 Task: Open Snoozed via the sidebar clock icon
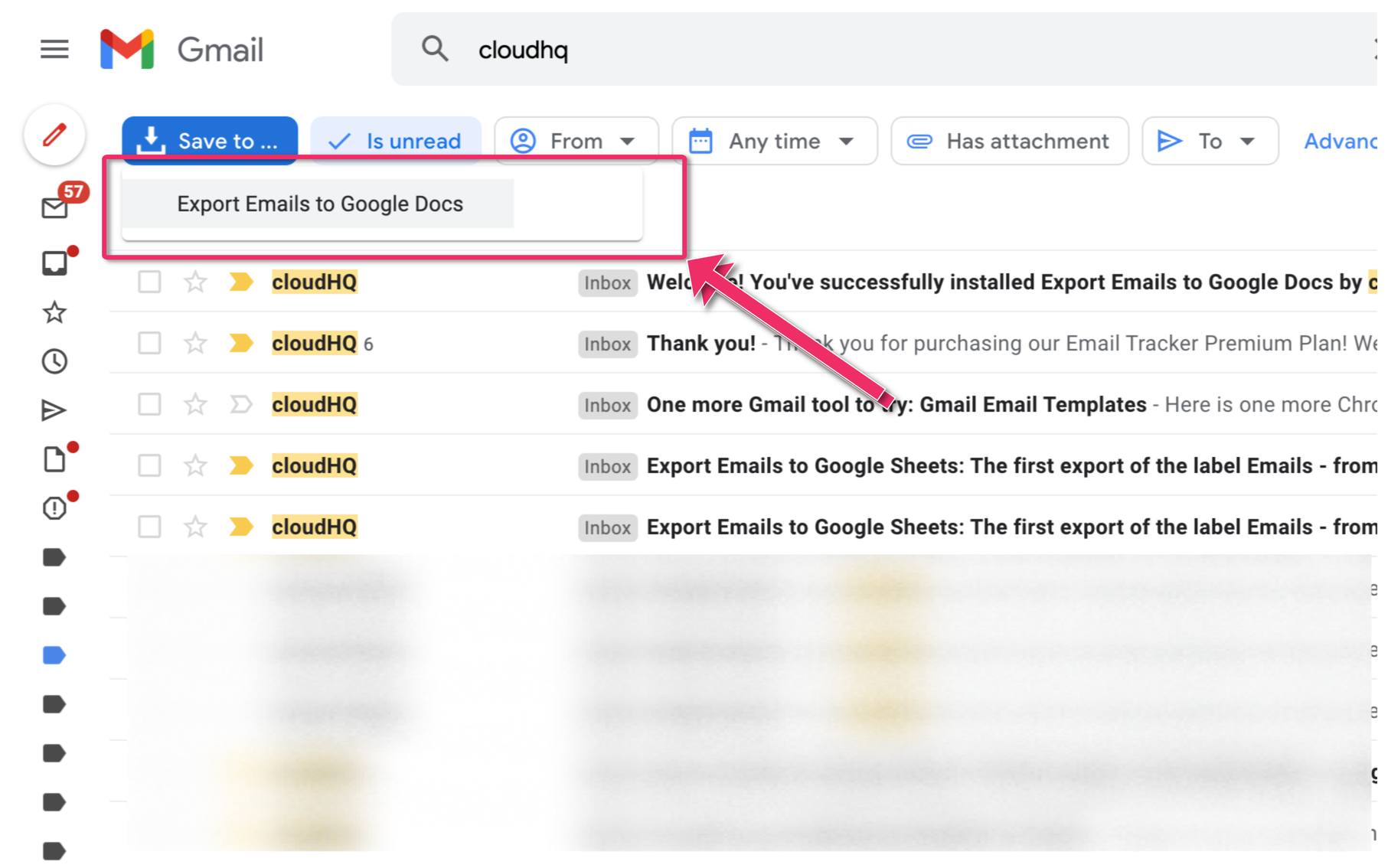pyautogui.click(x=54, y=361)
